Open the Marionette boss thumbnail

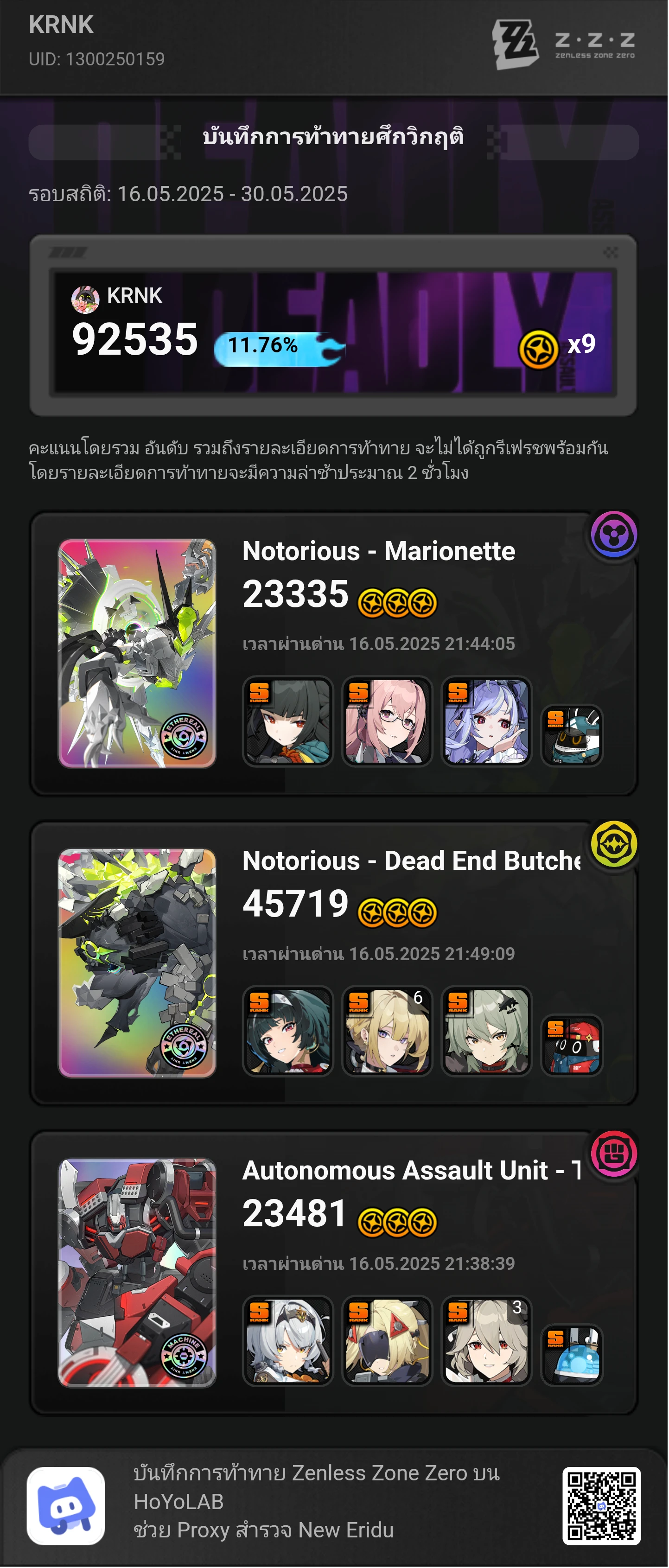(137, 653)
